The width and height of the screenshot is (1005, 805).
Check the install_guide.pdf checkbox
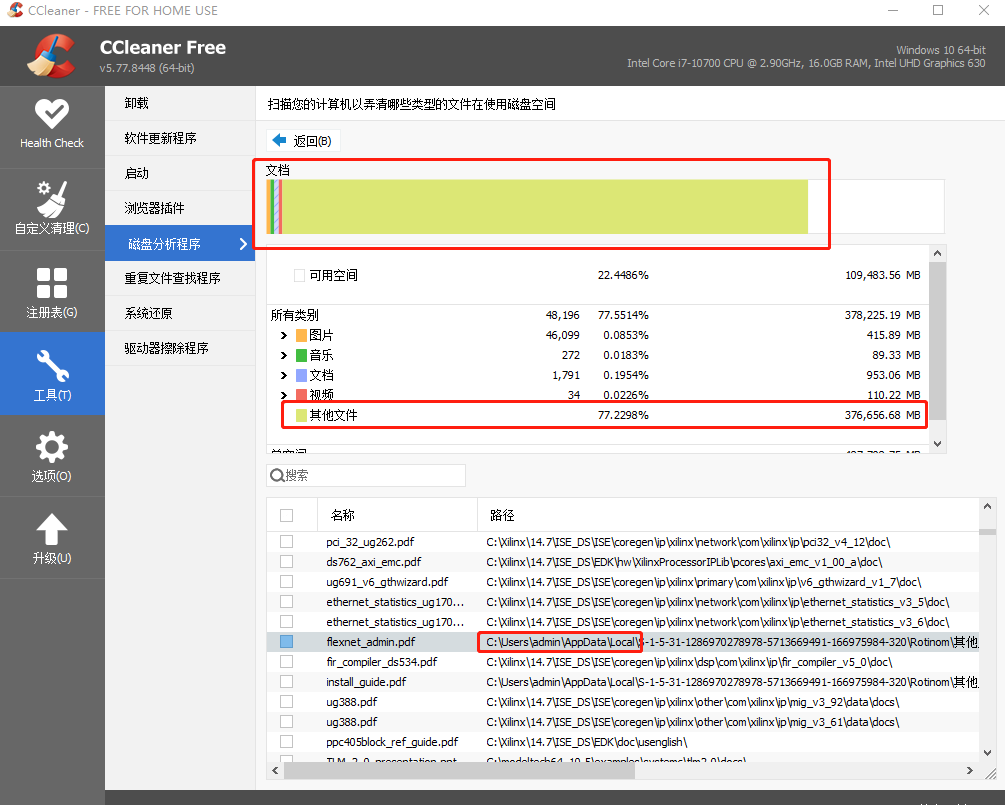pyautogui.click(x=287, y=681)
